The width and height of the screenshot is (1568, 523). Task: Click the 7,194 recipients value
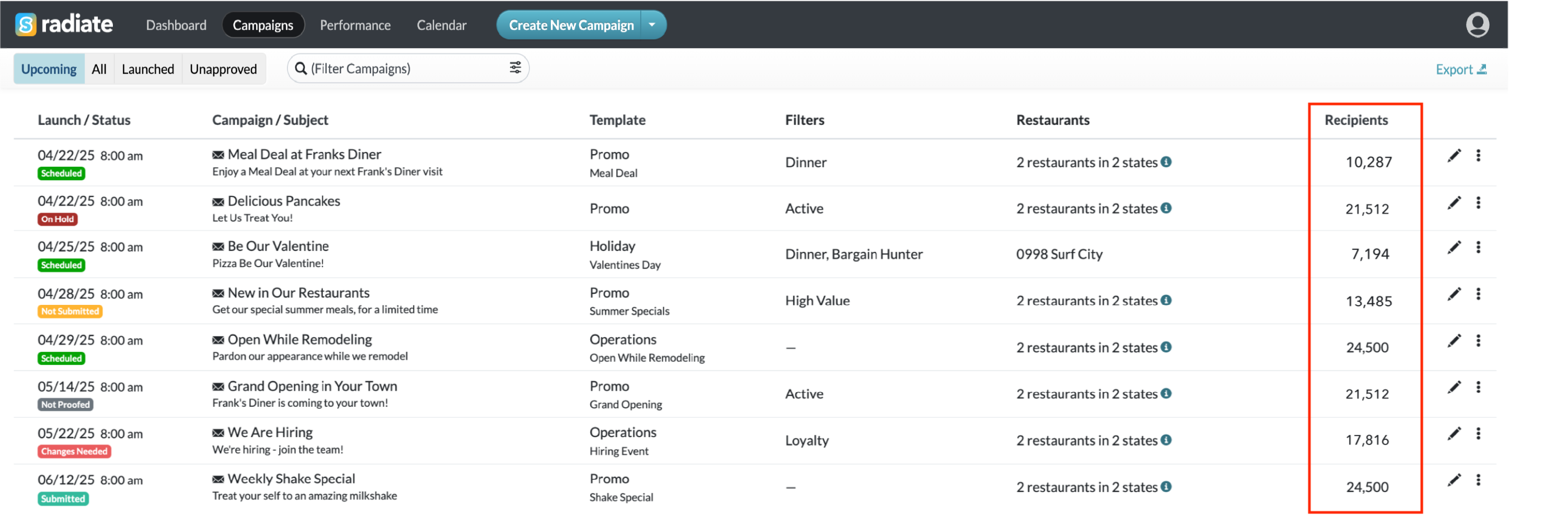pyautogui.click(x=1370, y=254)
